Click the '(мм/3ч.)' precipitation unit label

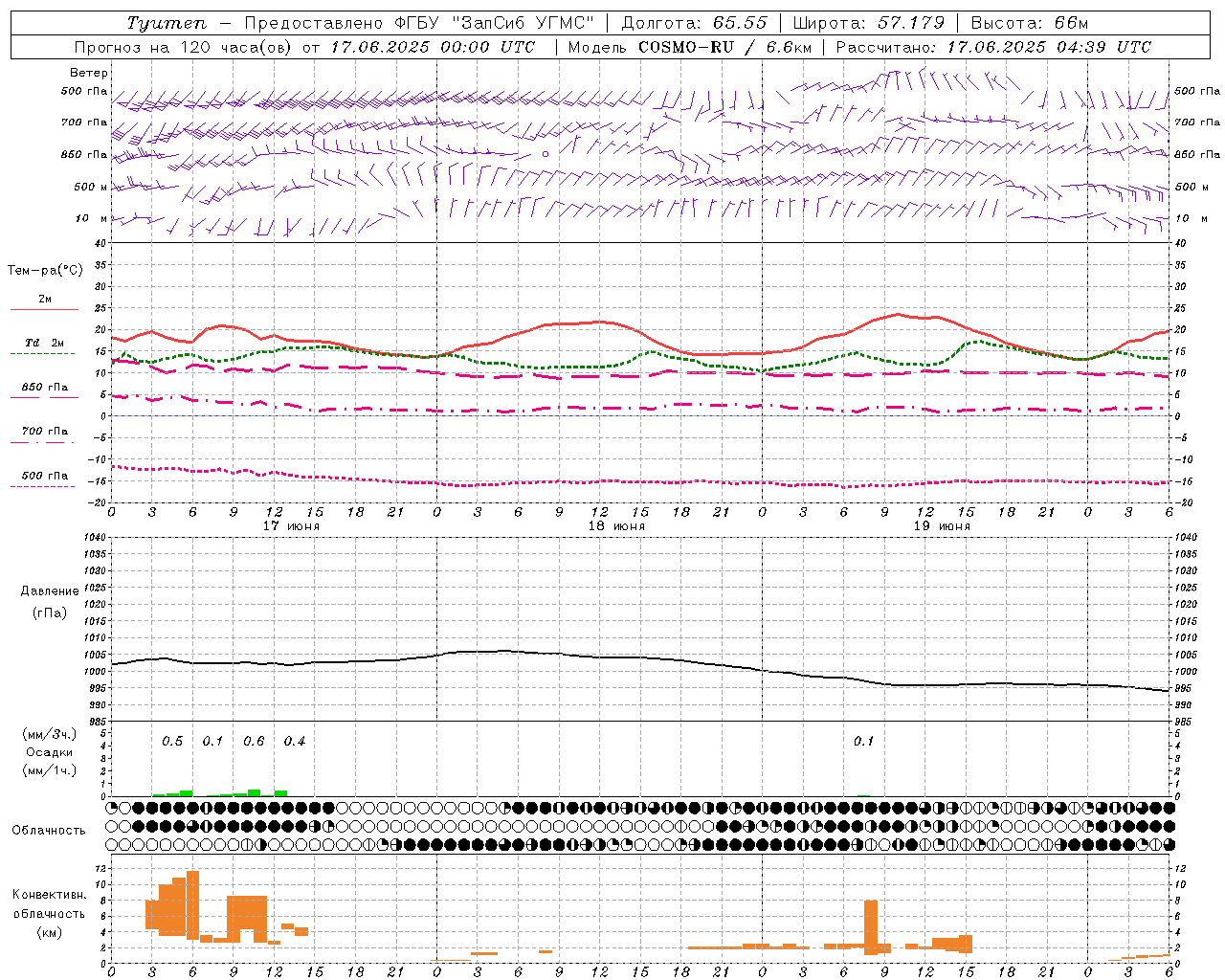coord(50,734)
